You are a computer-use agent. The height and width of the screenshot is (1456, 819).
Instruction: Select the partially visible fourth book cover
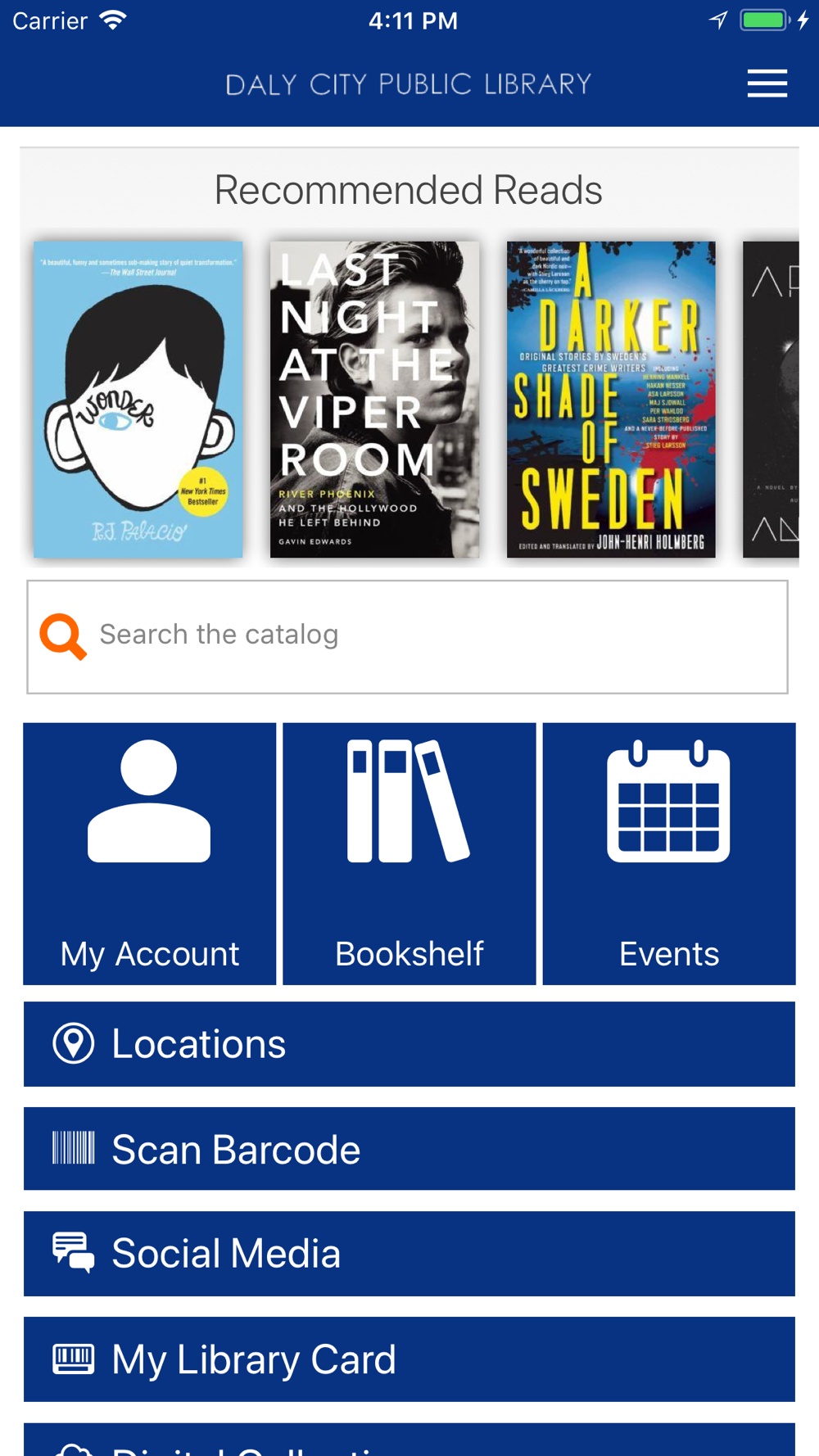click(771, 400)
